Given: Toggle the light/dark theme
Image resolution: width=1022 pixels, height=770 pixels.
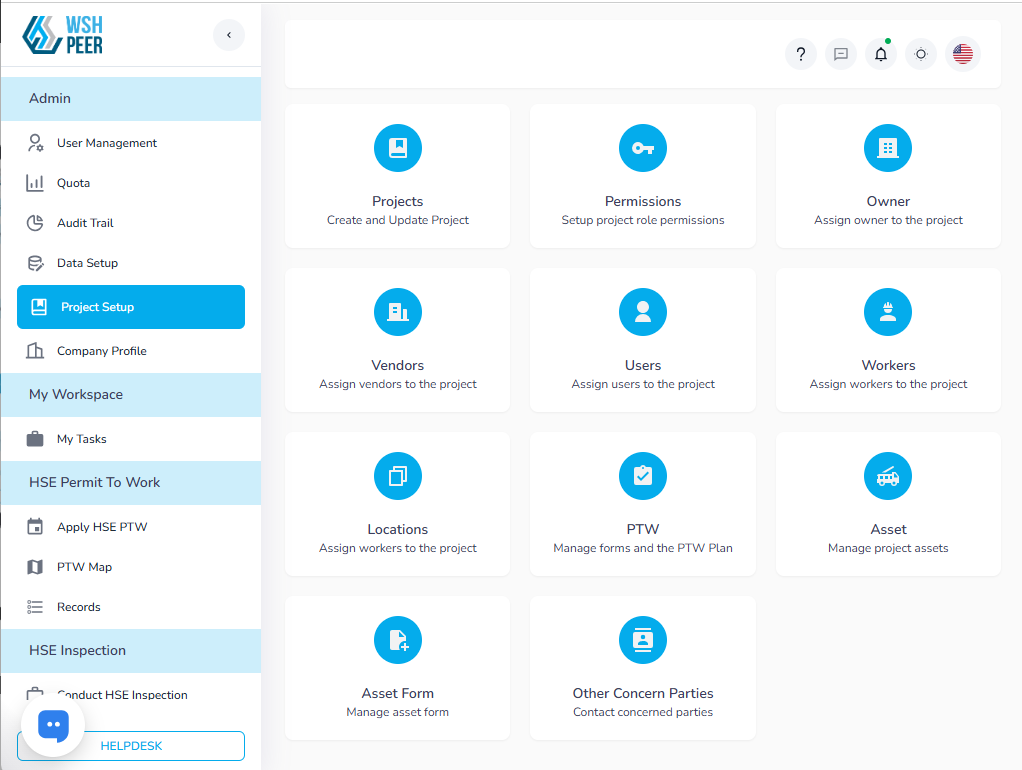Looking at the screenshot, I should (921, 54).
